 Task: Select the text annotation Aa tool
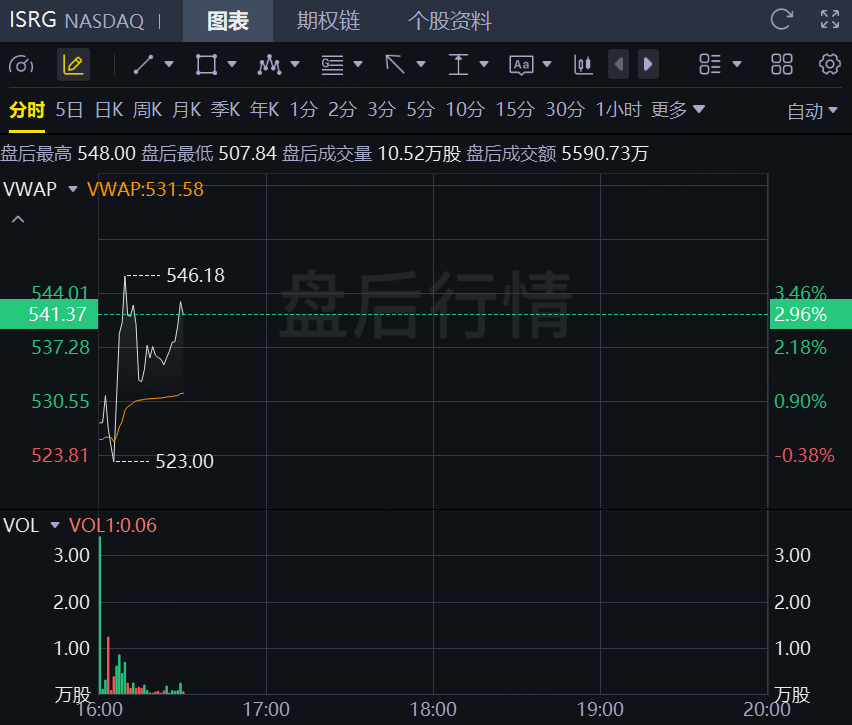click(x=521, y=65)
